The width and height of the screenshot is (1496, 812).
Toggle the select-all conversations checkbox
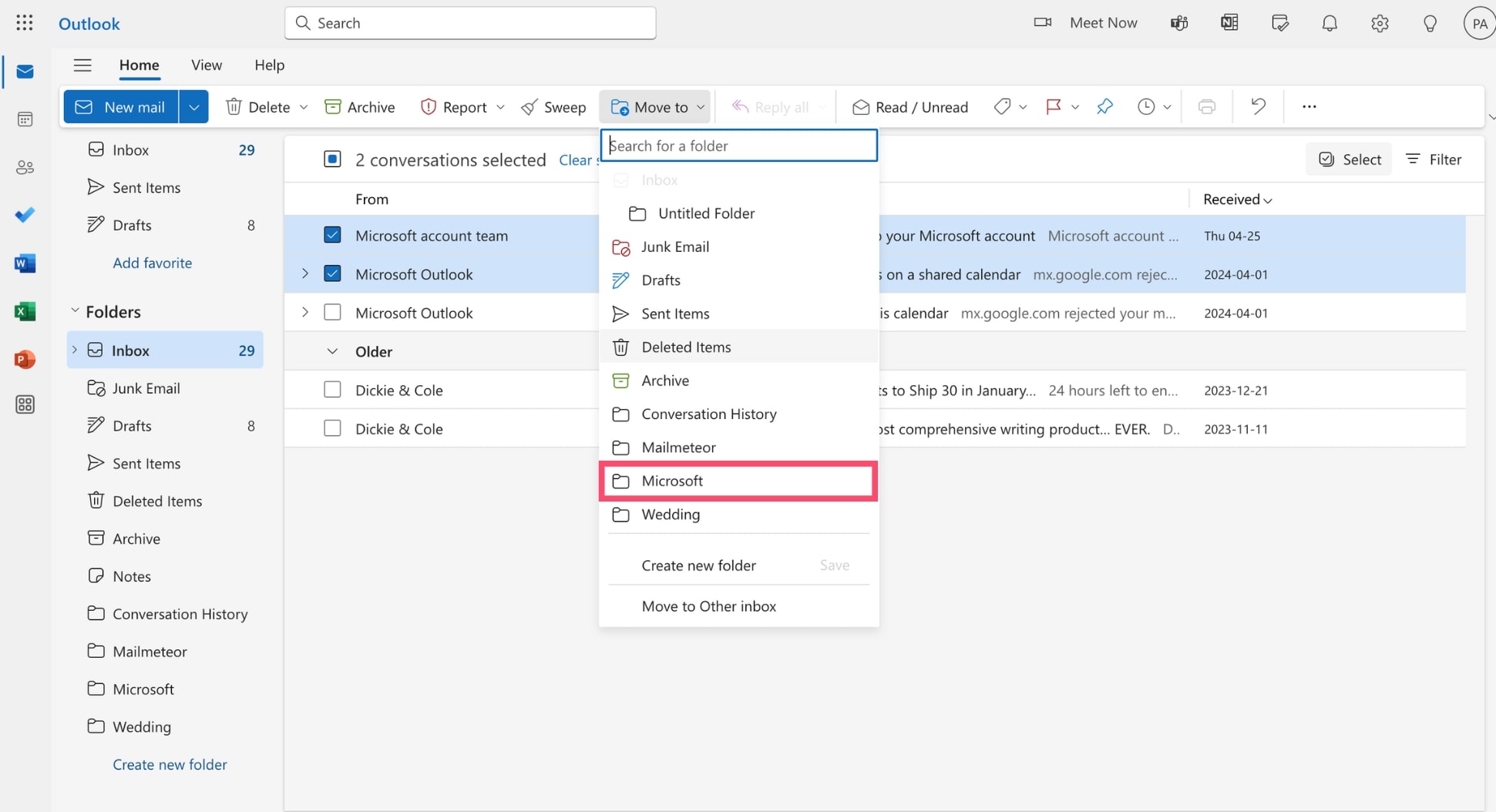point(332,159)
